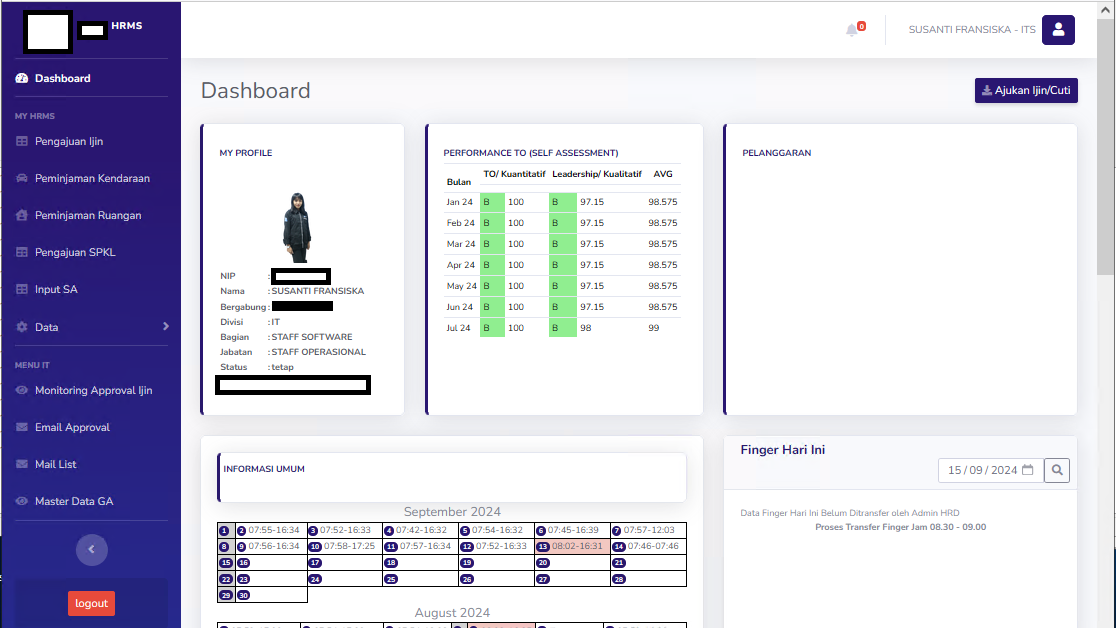
Task: Open the Dashboard menu item
Action: click(63, 78)
